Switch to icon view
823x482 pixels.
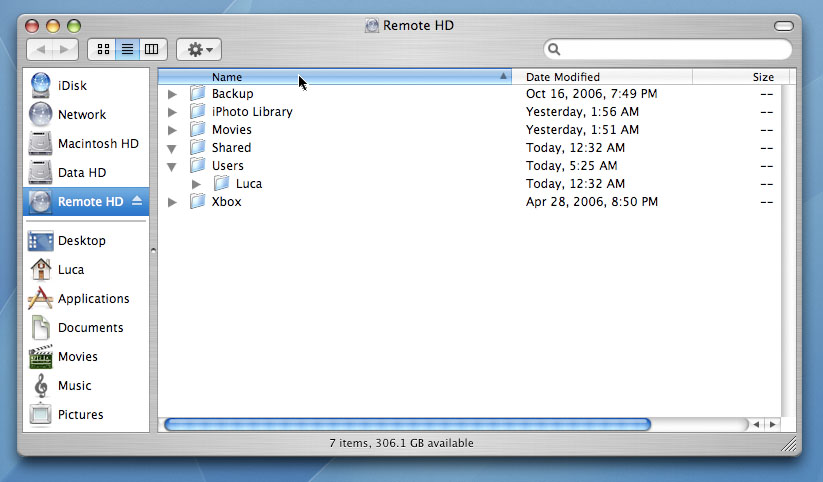(103, 49)
